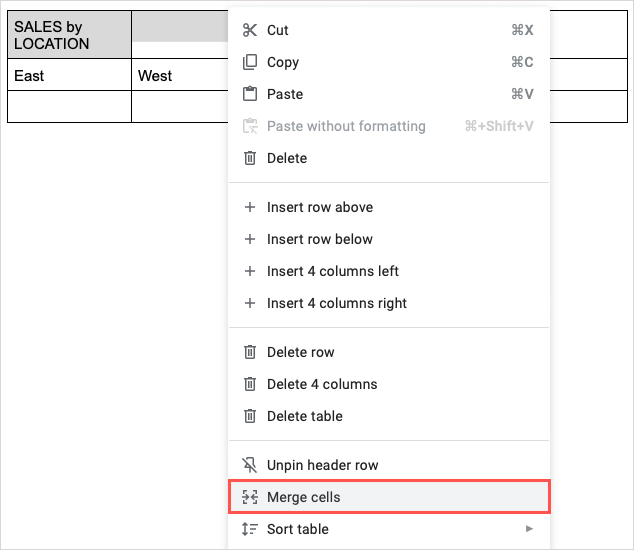The width and height of the screenshot is (634, 550).
Task: Click the Sort table icon
Action: 250,529
